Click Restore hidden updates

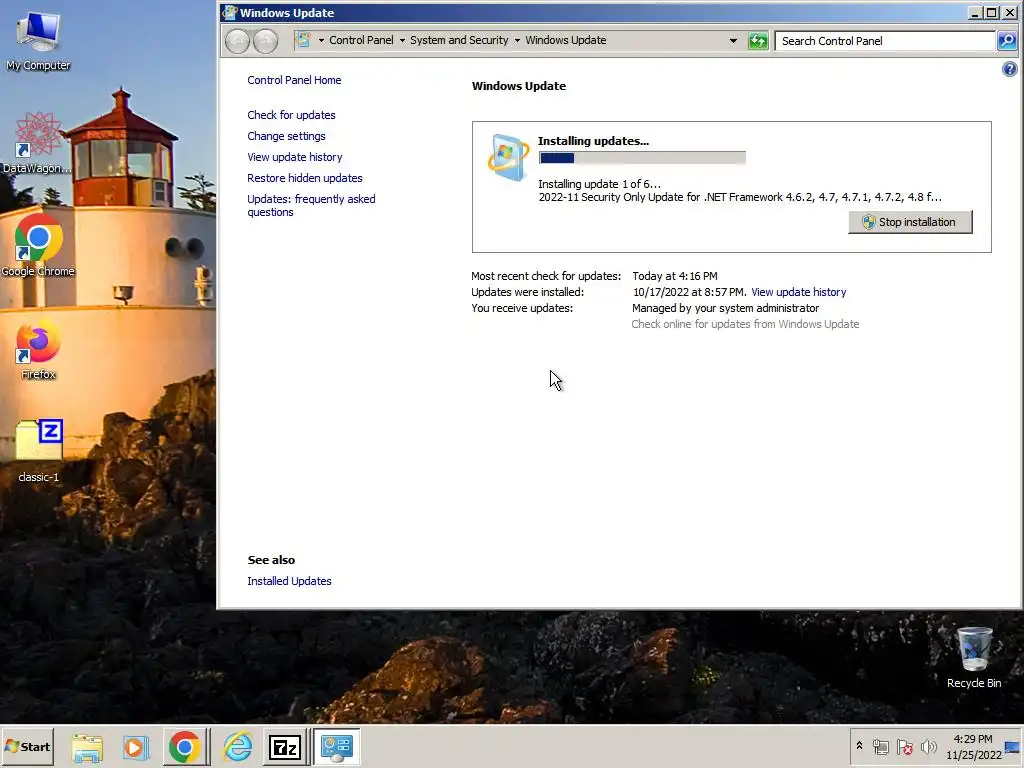304,178
